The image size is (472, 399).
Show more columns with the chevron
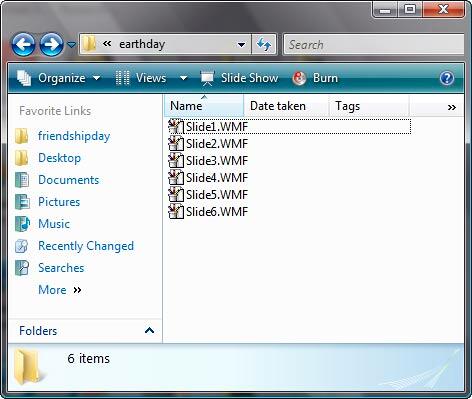click(452, 107)
